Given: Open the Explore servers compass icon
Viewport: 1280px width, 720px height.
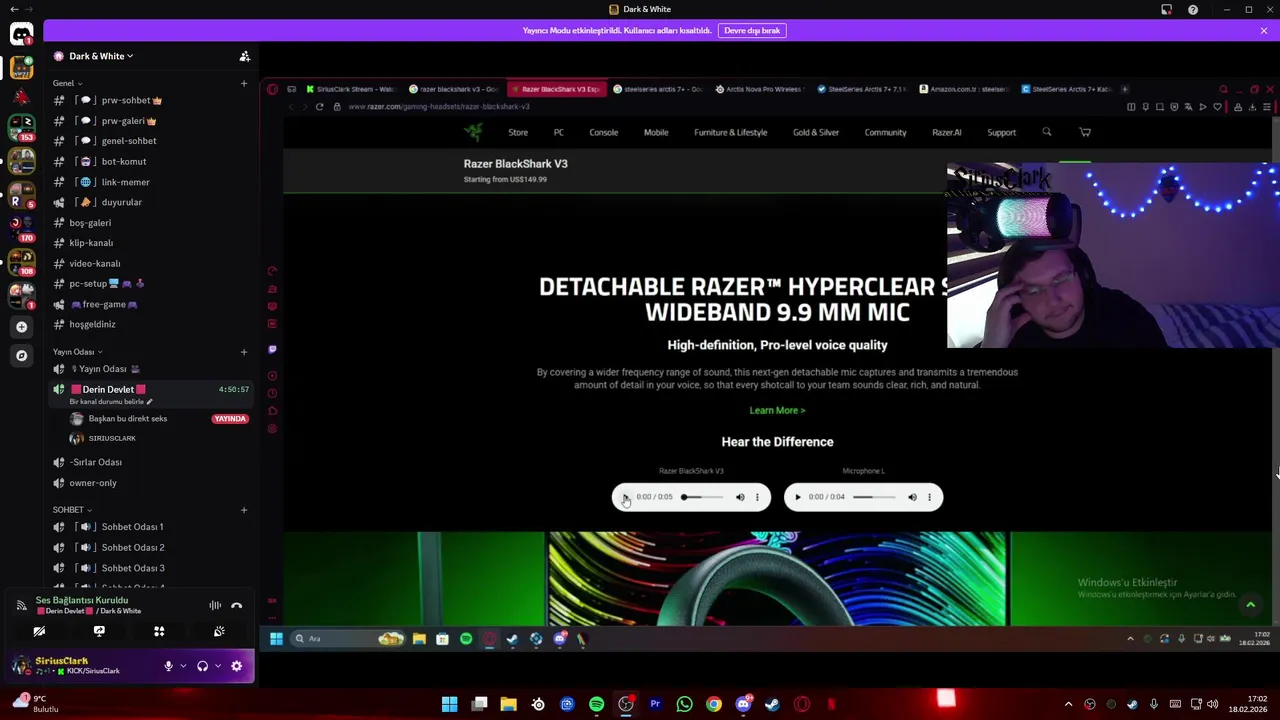Looking at the screenshot, I should tap(21, 355).
